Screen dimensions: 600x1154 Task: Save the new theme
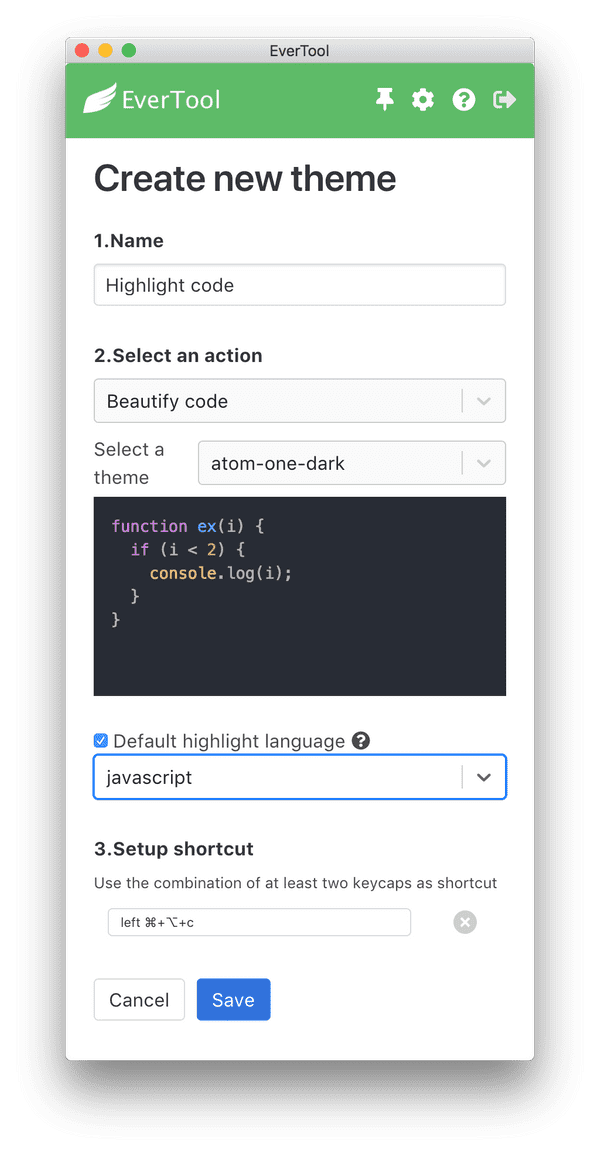pos(233,999)
